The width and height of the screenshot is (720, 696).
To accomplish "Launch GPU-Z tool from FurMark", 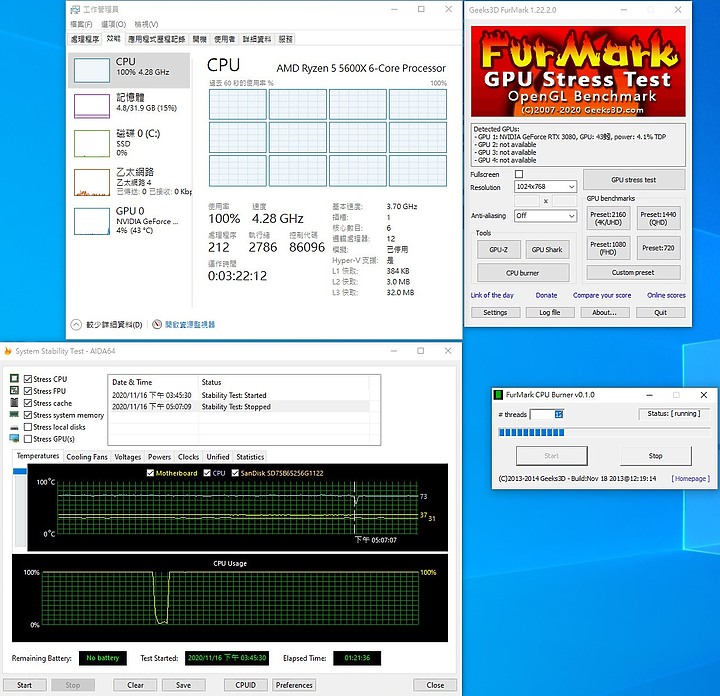I will pyautogui.click(x=499, y=249).
